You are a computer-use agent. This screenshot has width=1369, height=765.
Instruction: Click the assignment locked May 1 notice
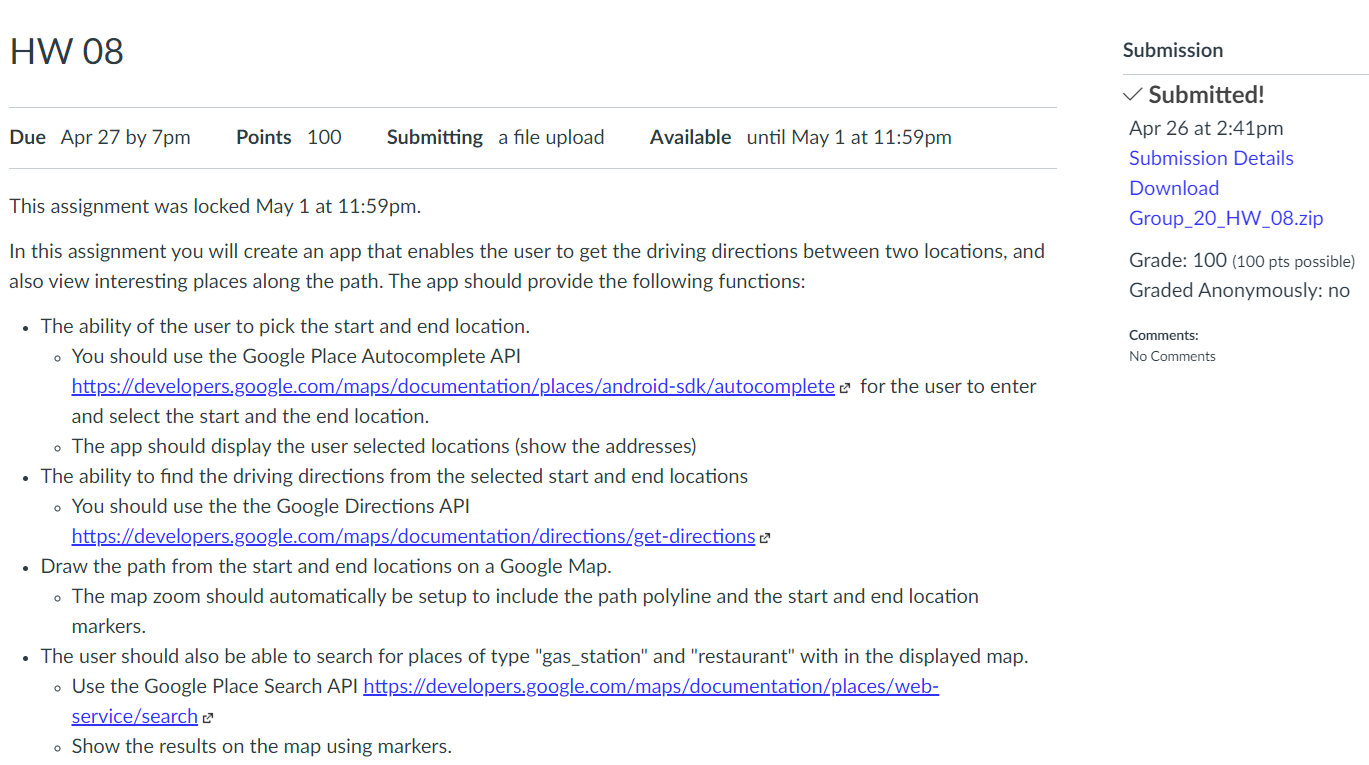(x=215, y=207)
